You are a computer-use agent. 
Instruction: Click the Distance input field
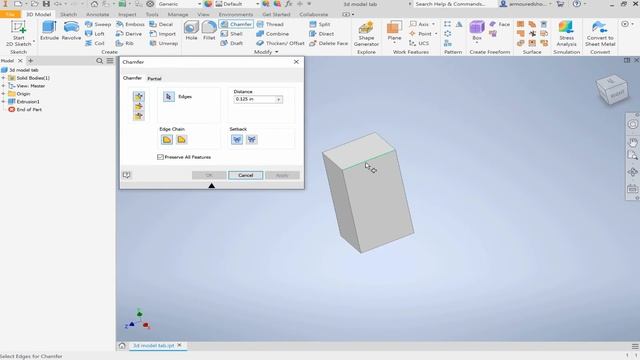tap(255, 100)
